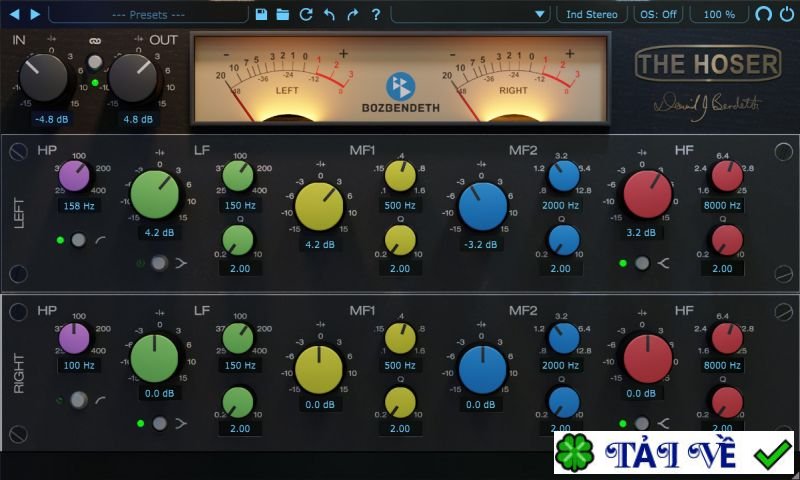This screenshot has height=480, width=800.
Task: Open the preset folder icon
Action: click(283, 14)
